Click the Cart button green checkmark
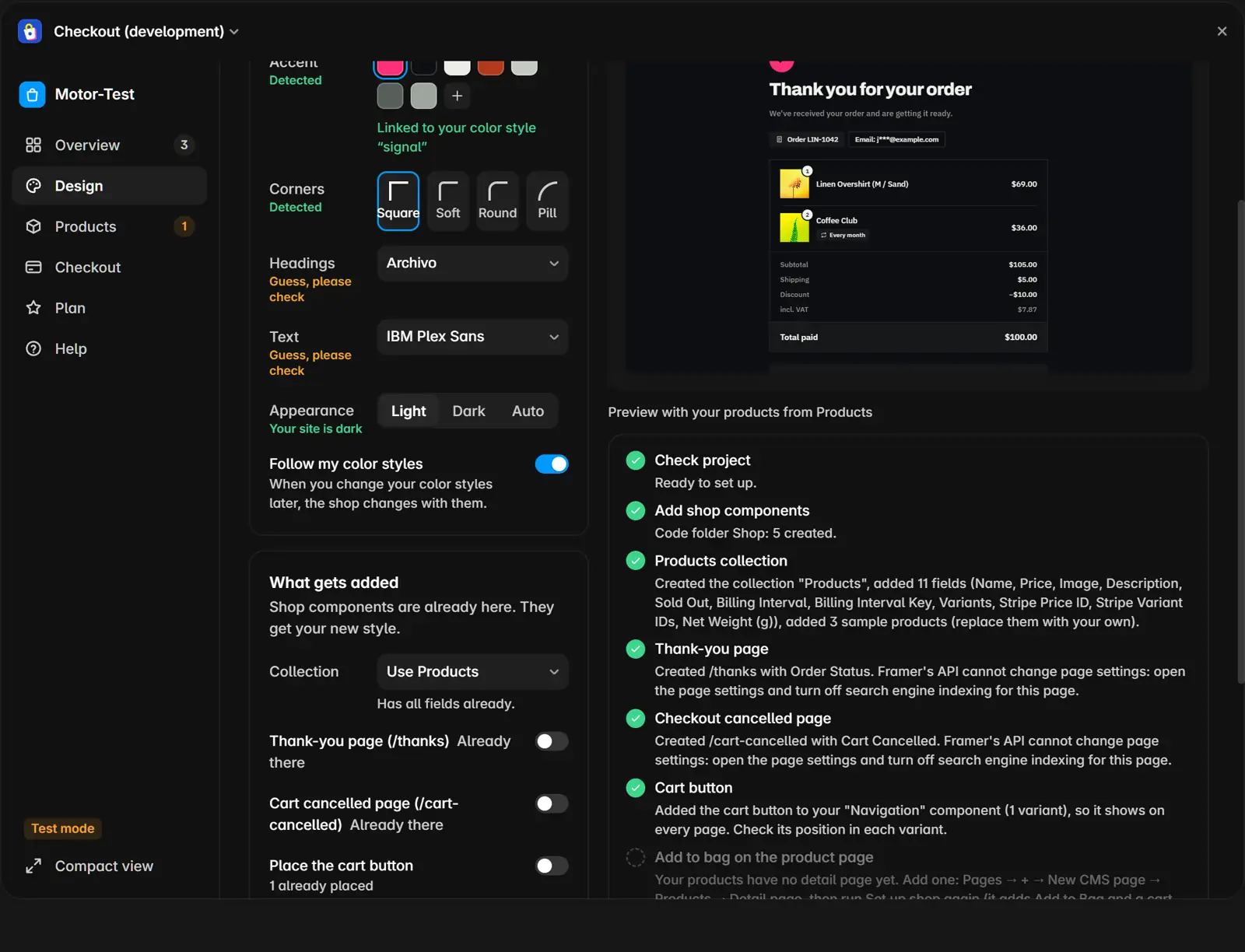Image resolution: width=1245 pixels, height=952 pixels. [636, 788]
